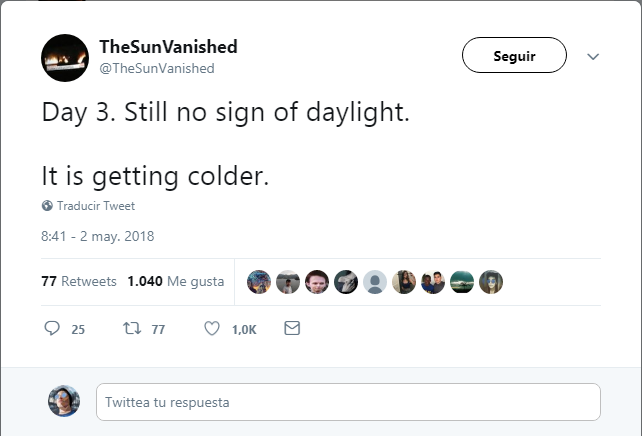Click the gray default avatar among likers

tap(375, 282)
